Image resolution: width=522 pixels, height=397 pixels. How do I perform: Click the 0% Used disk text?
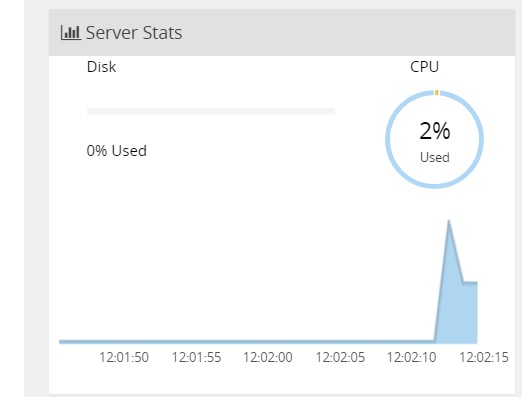117,151
